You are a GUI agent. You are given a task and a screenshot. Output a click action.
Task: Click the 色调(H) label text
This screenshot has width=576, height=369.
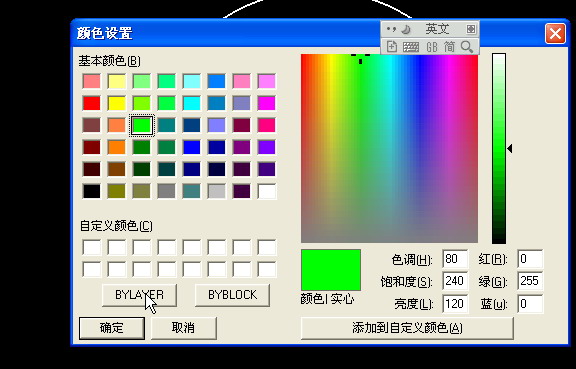point(412,260)
